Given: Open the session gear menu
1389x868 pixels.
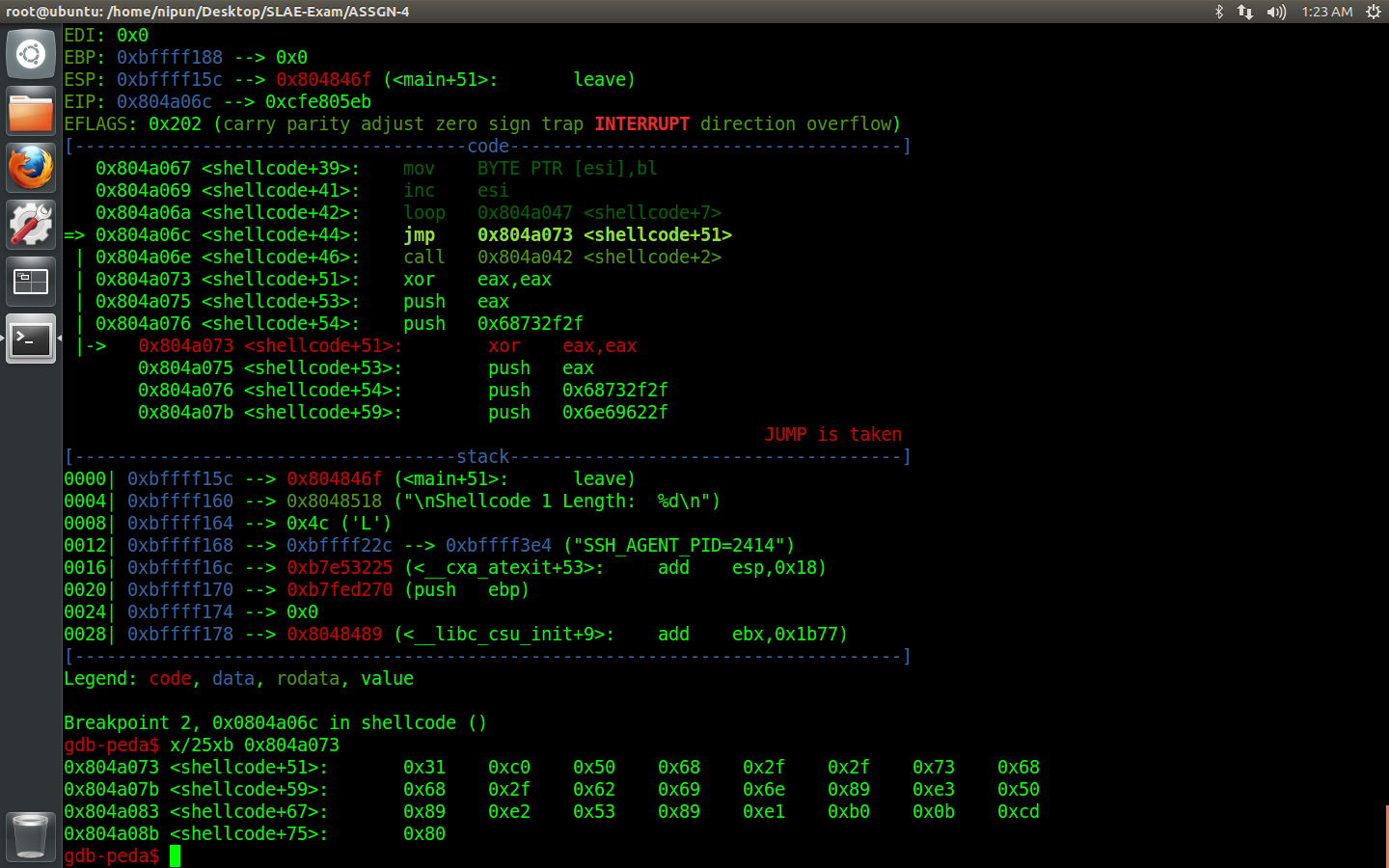Looking at the screenshot, I should pos(1373,12).
